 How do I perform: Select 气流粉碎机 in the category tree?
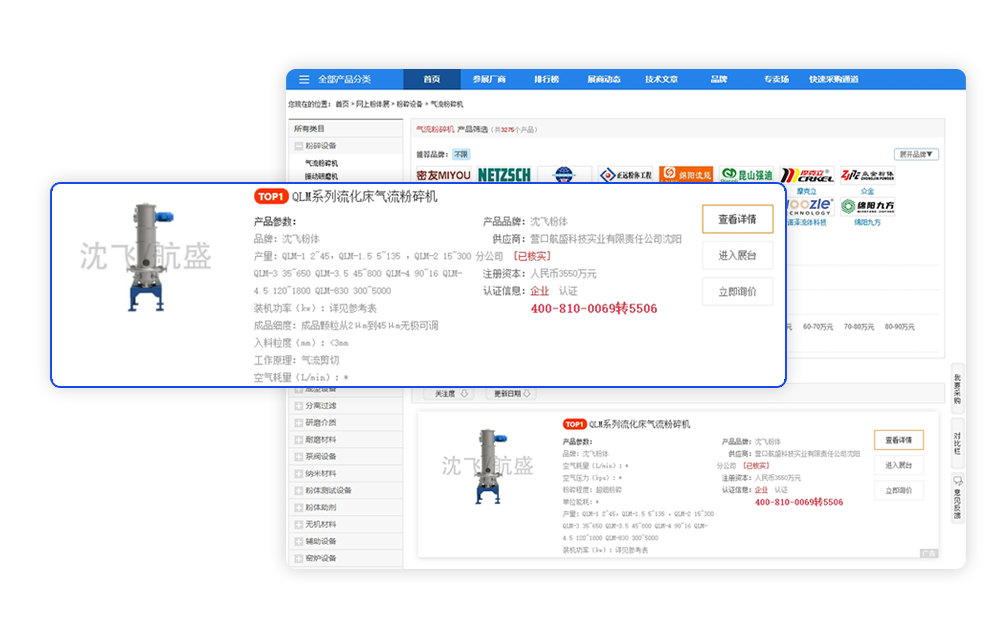321,163
